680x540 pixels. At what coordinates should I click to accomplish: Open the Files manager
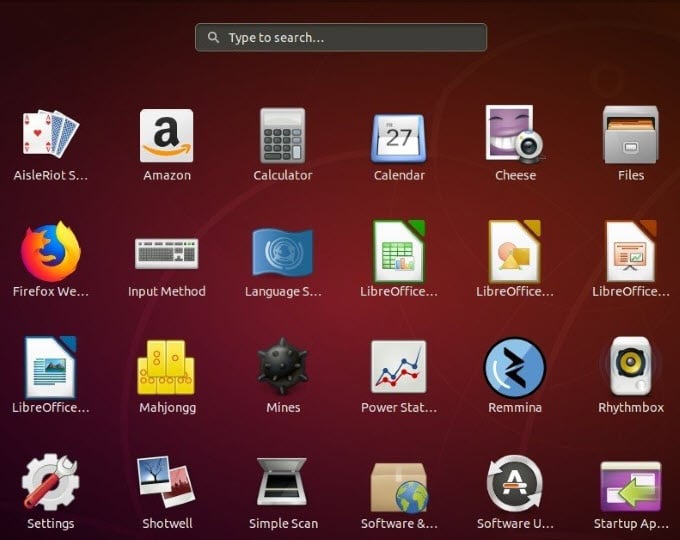[631, 135]
